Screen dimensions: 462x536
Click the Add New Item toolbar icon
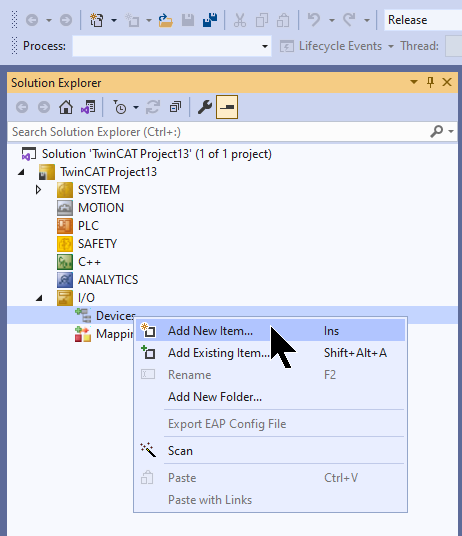point(132,20)
